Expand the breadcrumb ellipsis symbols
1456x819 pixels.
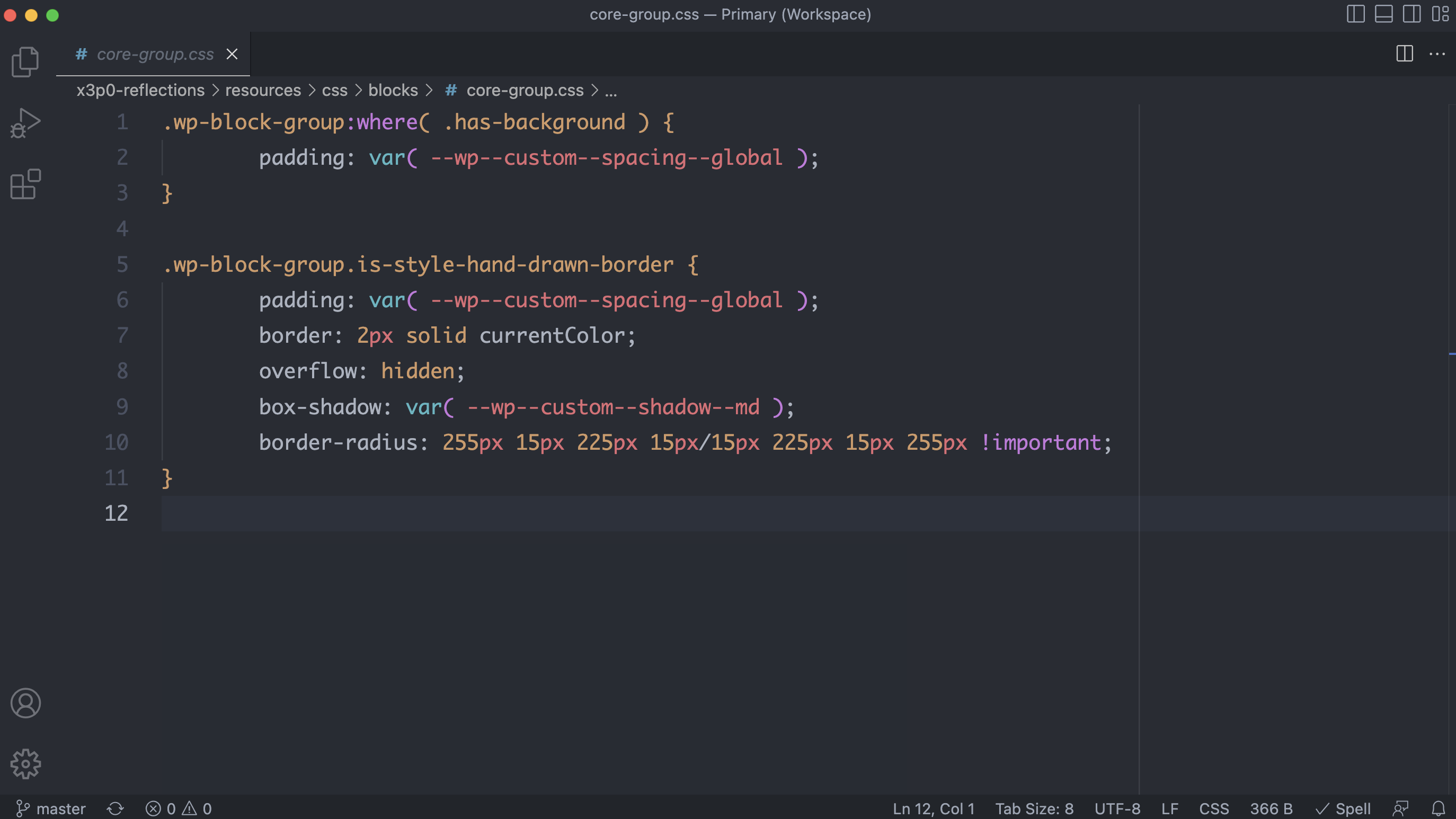point(611,91)
